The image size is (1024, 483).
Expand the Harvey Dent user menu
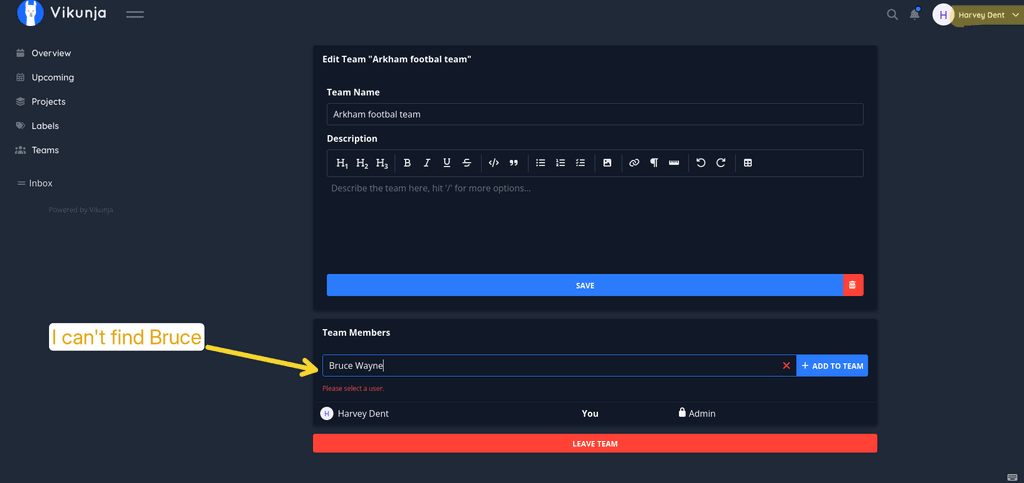click(978, 14)
